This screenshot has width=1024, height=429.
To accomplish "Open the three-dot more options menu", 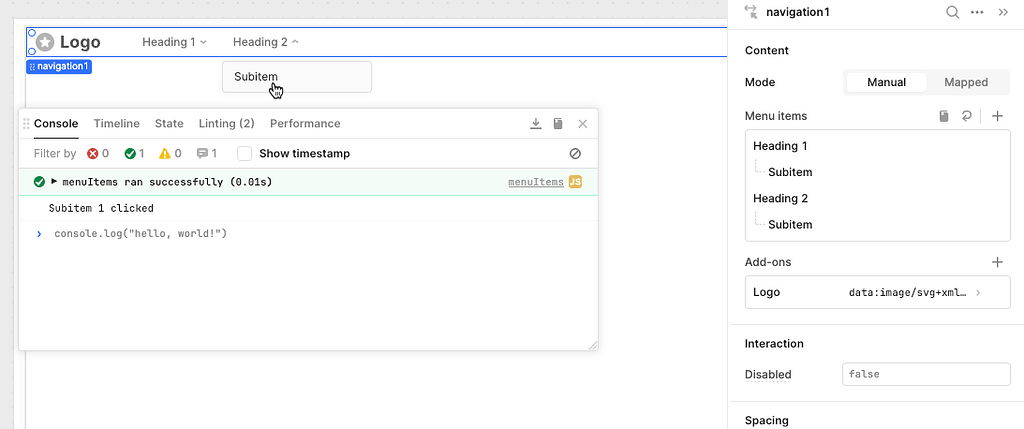I will click(977, 12).
